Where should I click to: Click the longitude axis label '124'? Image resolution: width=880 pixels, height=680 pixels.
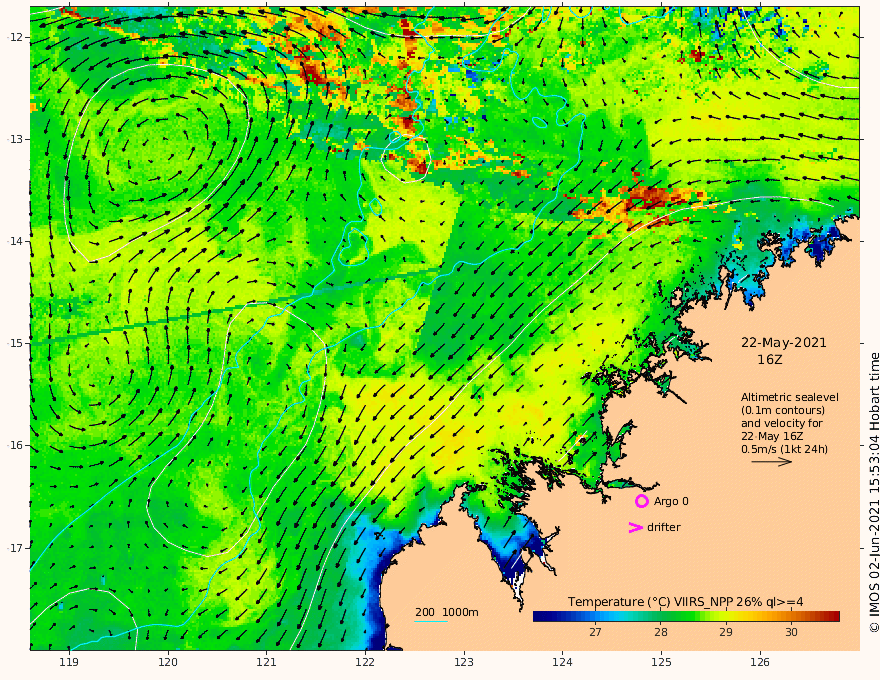[563, 663]
